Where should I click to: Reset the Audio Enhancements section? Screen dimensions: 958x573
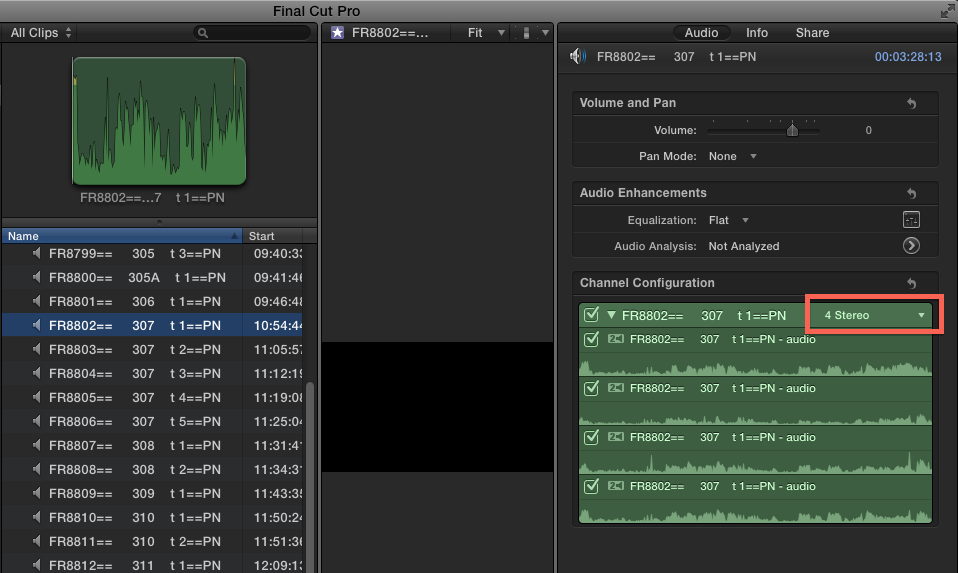coord(911,193)
